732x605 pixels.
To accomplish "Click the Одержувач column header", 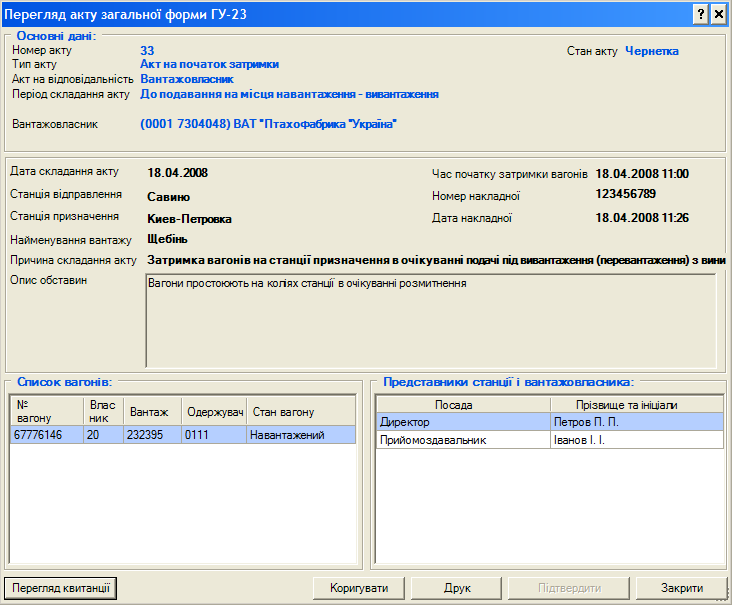I will 214,411.
